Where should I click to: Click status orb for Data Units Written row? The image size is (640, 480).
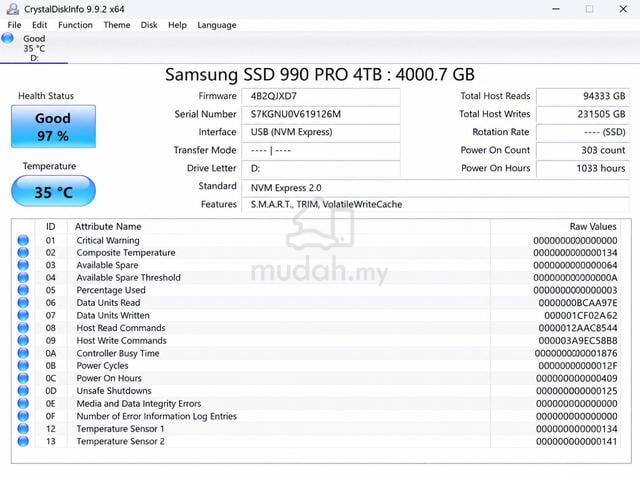(x=23, y=316)
